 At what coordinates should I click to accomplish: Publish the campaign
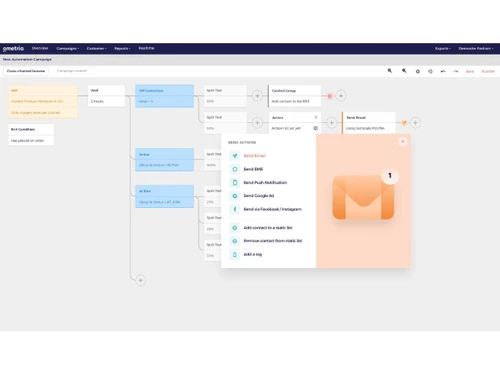488,71
